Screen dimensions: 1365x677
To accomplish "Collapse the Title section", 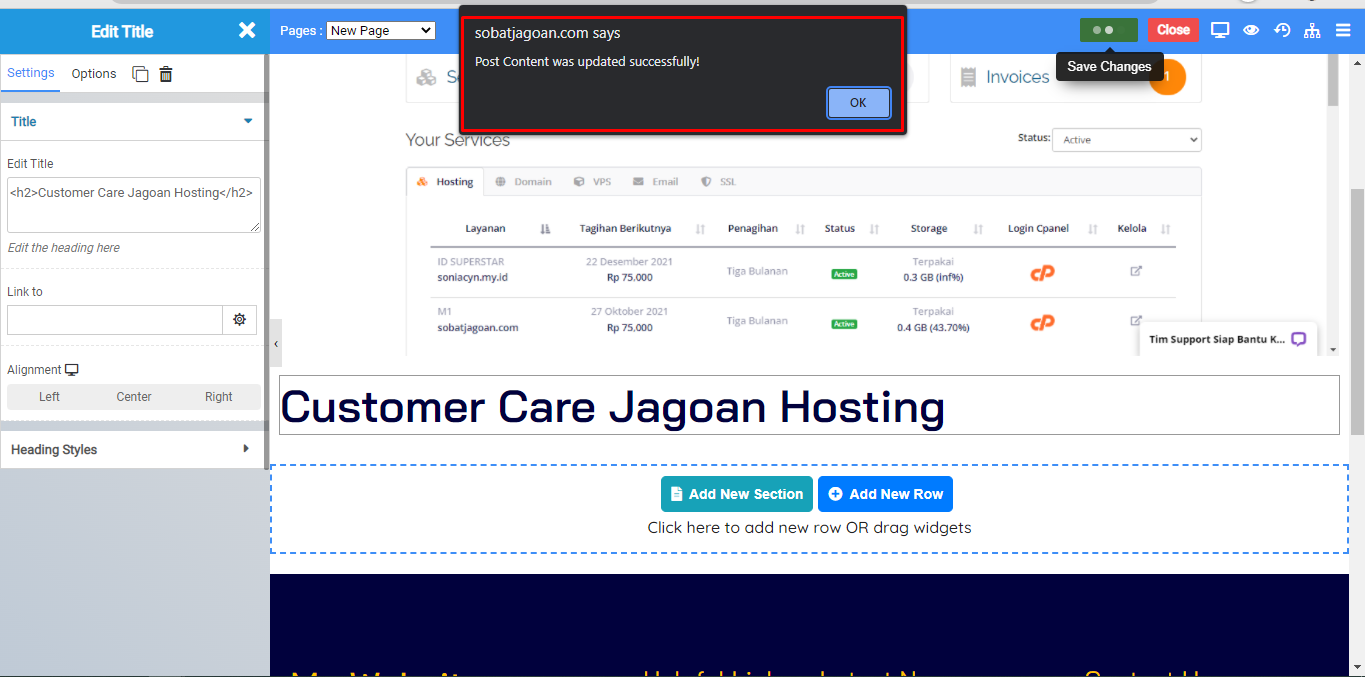I will click(132, 122).
